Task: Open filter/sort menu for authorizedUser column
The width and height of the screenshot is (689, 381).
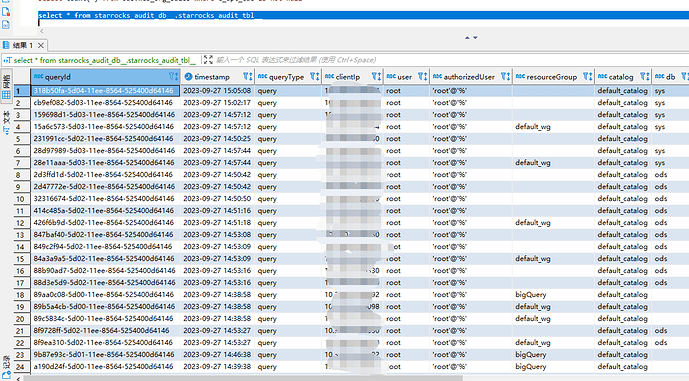Action: point(505,76)
